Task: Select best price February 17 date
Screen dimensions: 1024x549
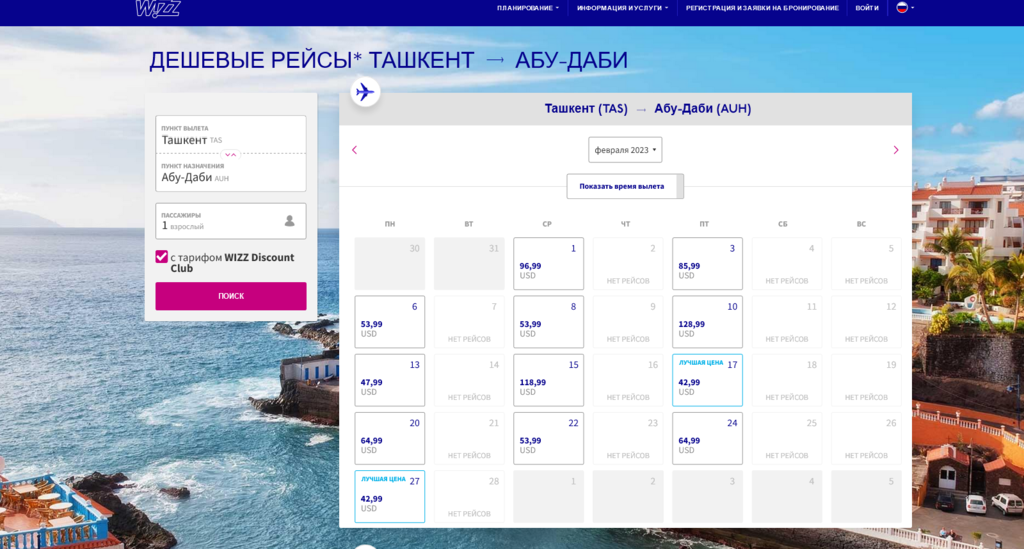Action: (707, 380)
